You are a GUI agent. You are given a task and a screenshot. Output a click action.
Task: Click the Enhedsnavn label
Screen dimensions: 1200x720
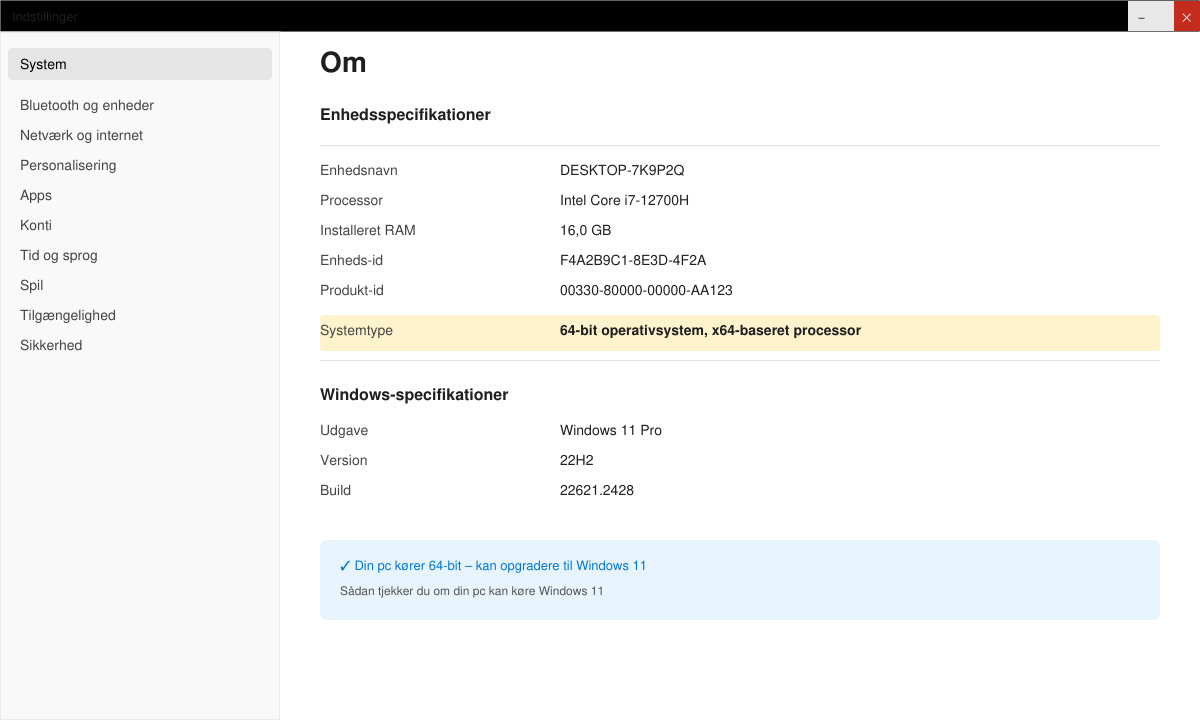tap(359, 170)
